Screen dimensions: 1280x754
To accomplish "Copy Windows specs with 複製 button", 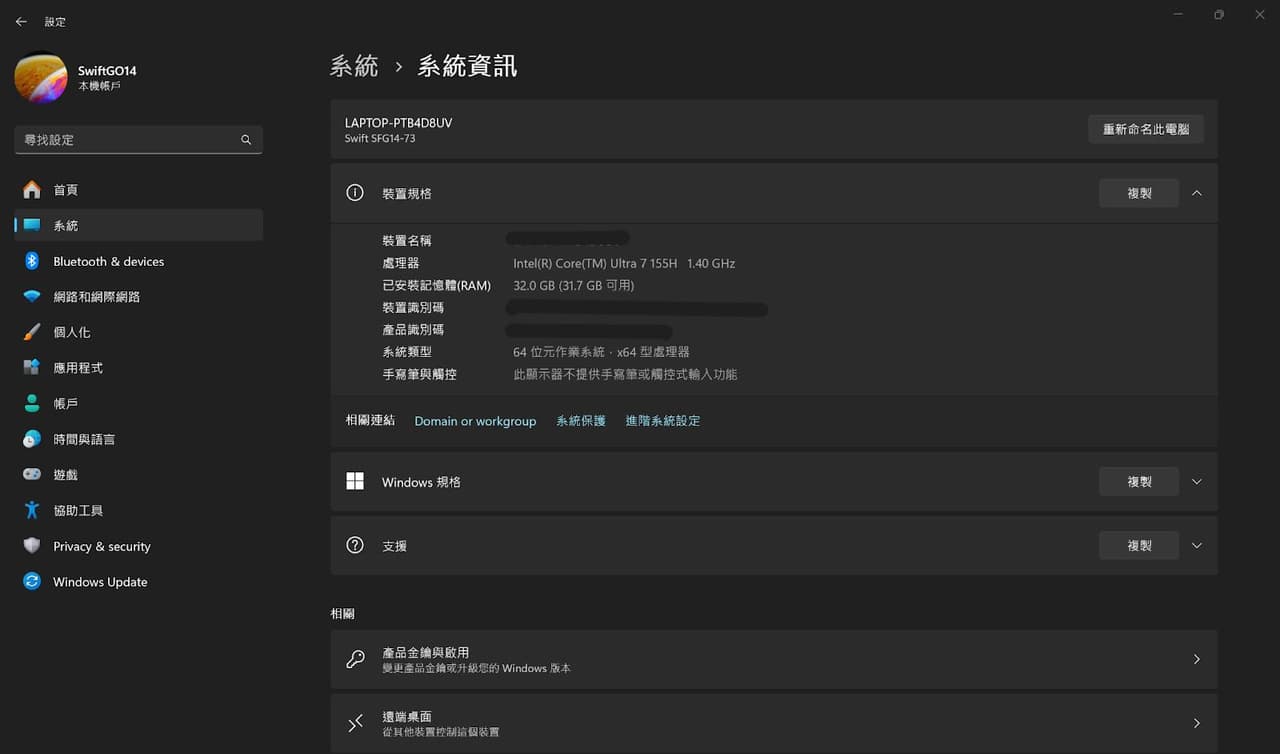I will point(1139,482).
